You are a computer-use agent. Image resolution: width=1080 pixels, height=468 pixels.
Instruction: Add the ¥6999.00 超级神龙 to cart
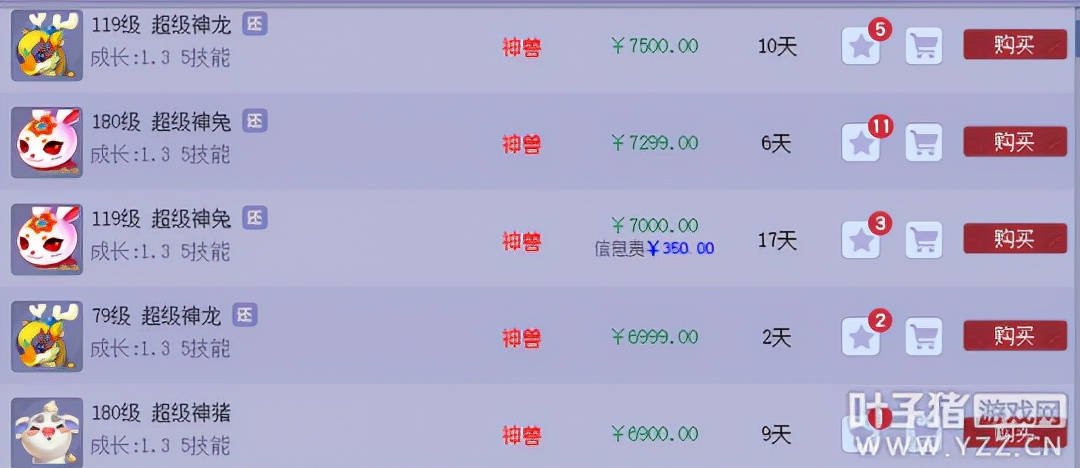tap(924, 337)
